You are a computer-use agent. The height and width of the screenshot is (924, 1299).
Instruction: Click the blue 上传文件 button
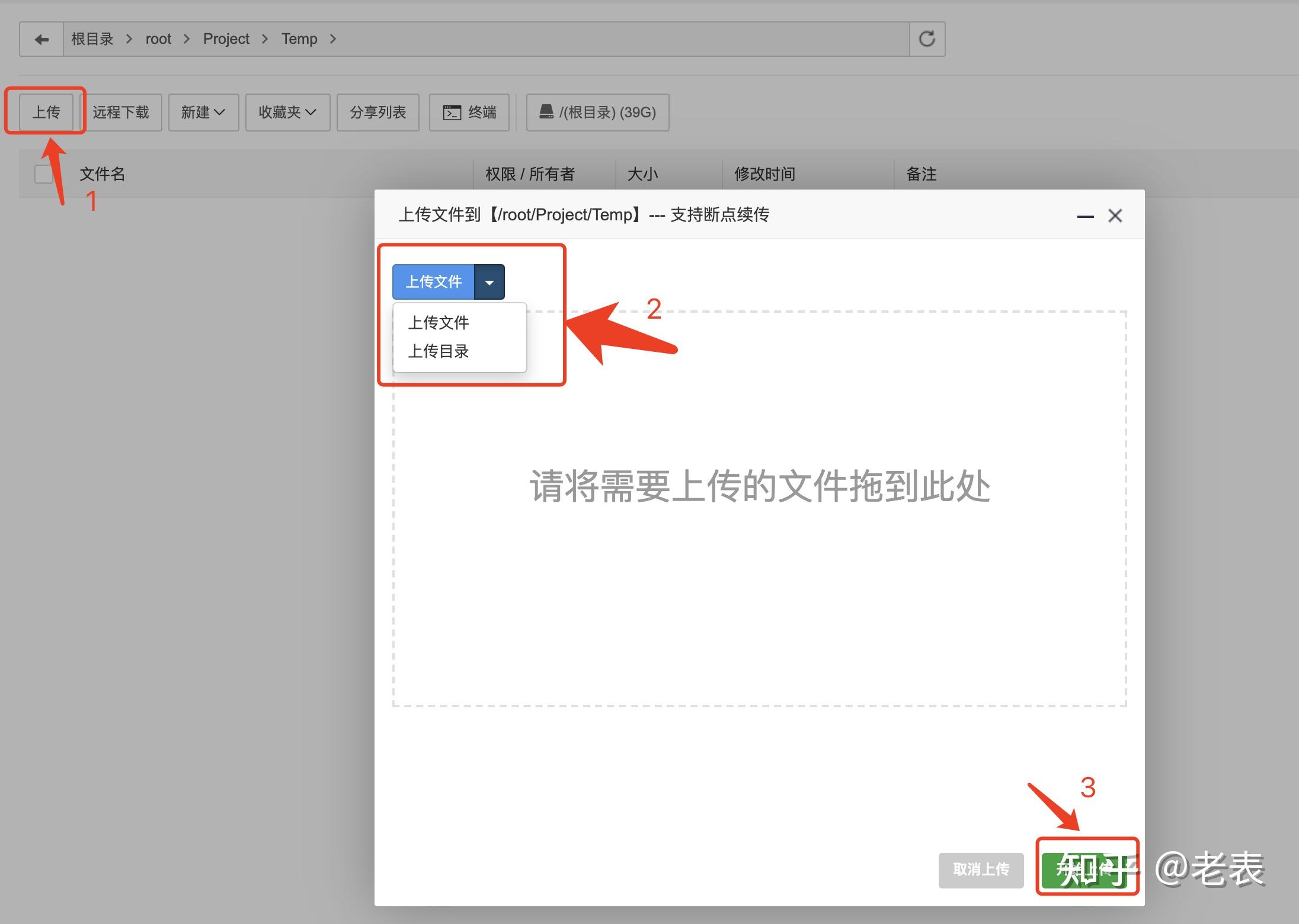pyautogui.click(x=433, y=281)
